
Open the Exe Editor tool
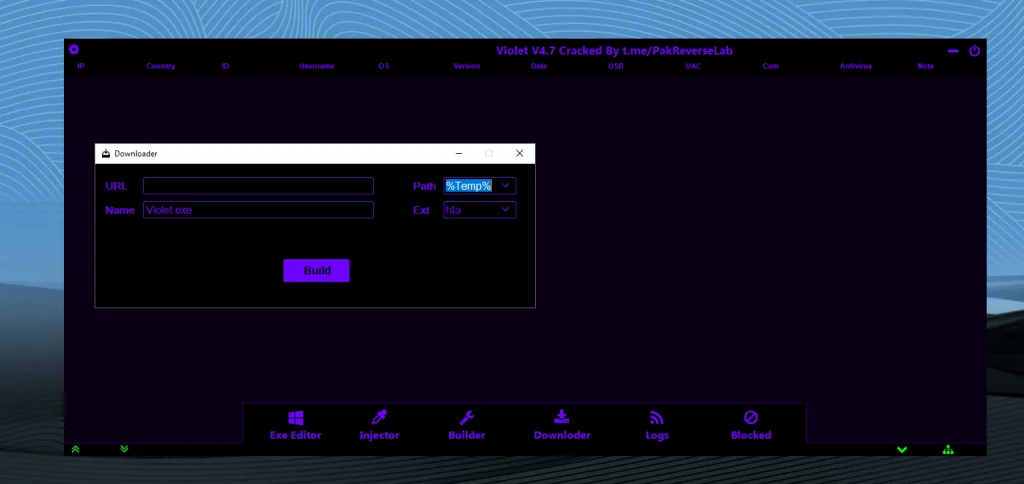(x=296, y=424)
